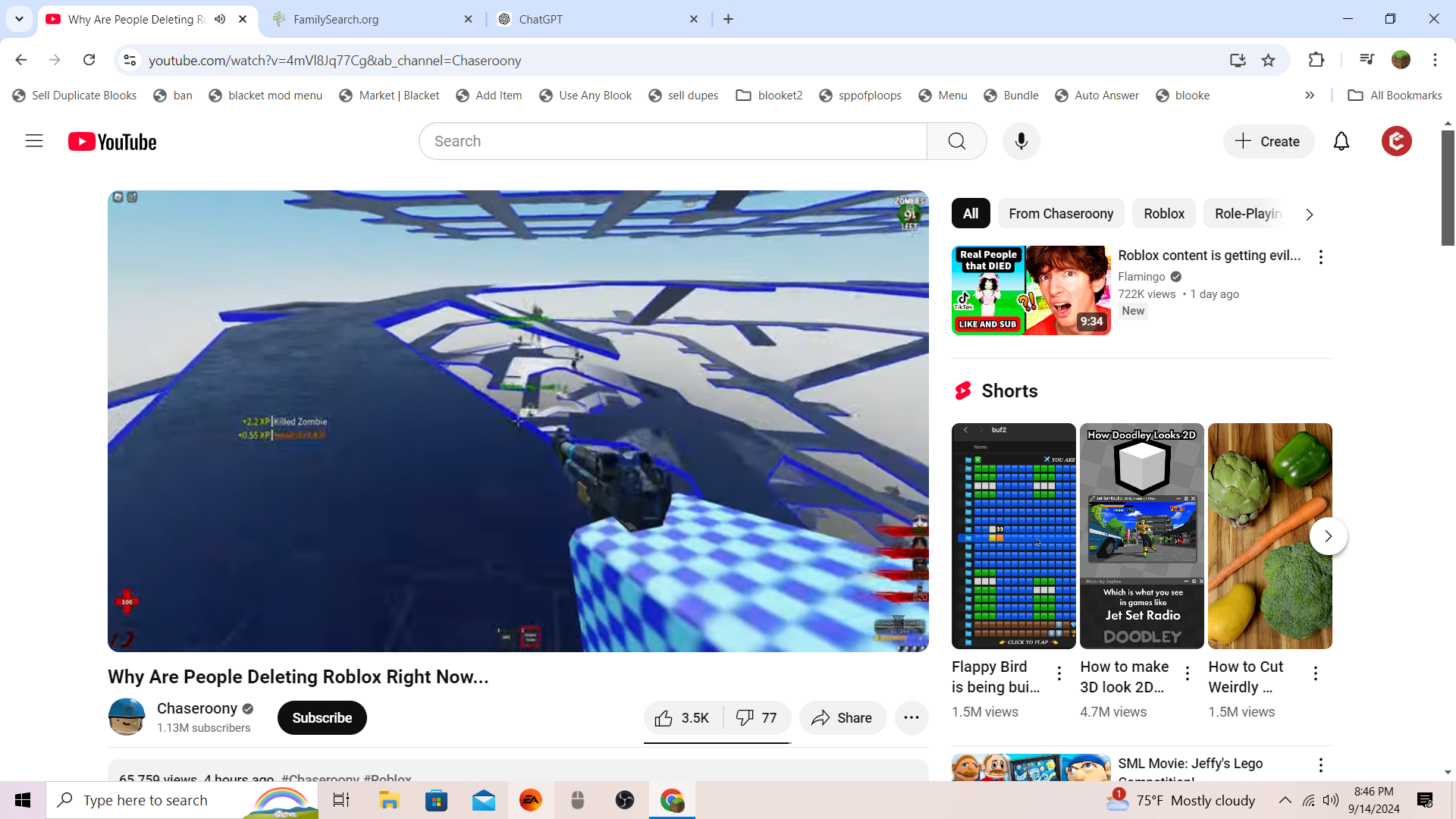Open the Flappy Bird short thumbnail
The width and height of the screenshot is (1456, 819).
coord(1013,535)
